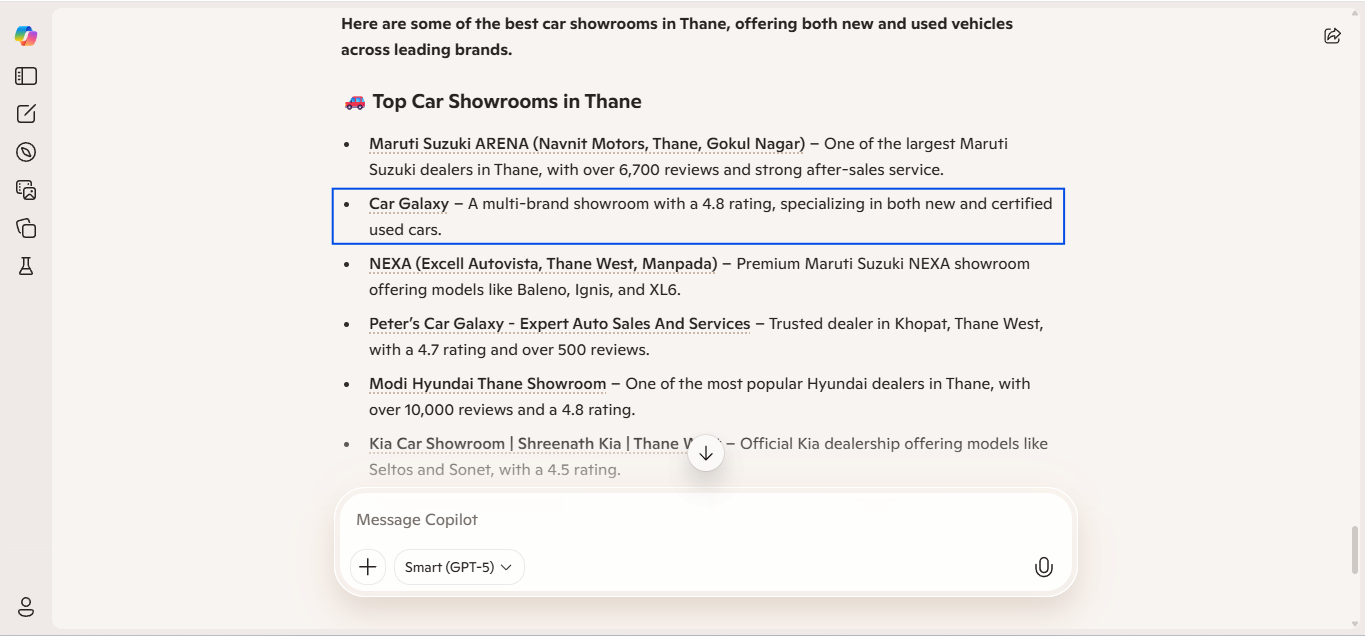Viewport: 1365px width, 636px height.
Task: Open the media creation icon in the sidebar
Action: pos(25,190)
